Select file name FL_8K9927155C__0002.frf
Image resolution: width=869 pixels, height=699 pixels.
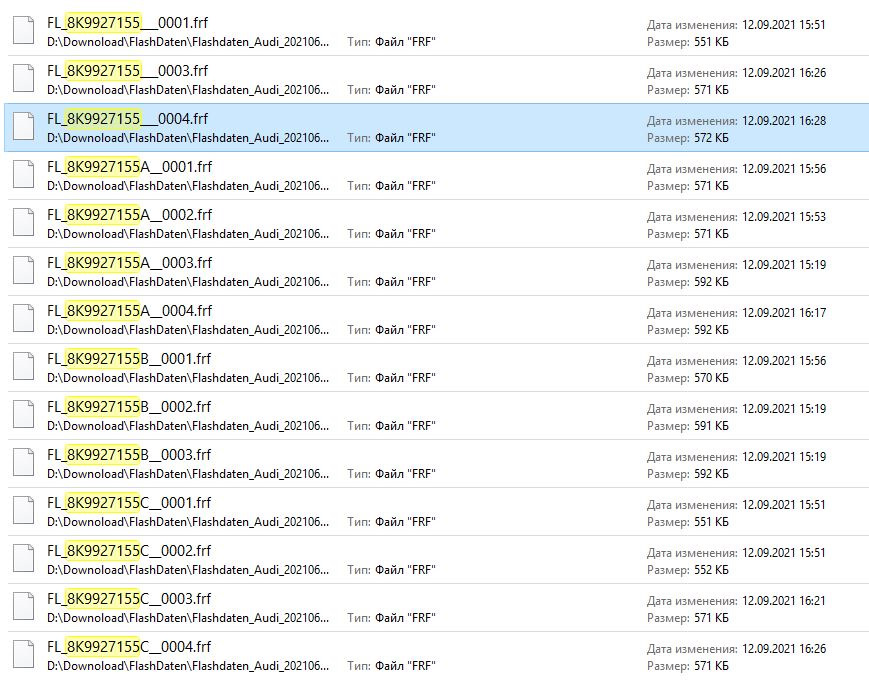[129, 550]
